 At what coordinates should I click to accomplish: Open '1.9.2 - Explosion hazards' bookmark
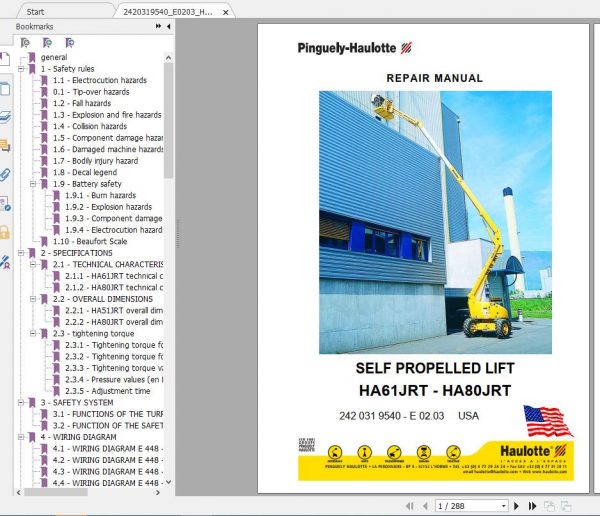(109, 207)
